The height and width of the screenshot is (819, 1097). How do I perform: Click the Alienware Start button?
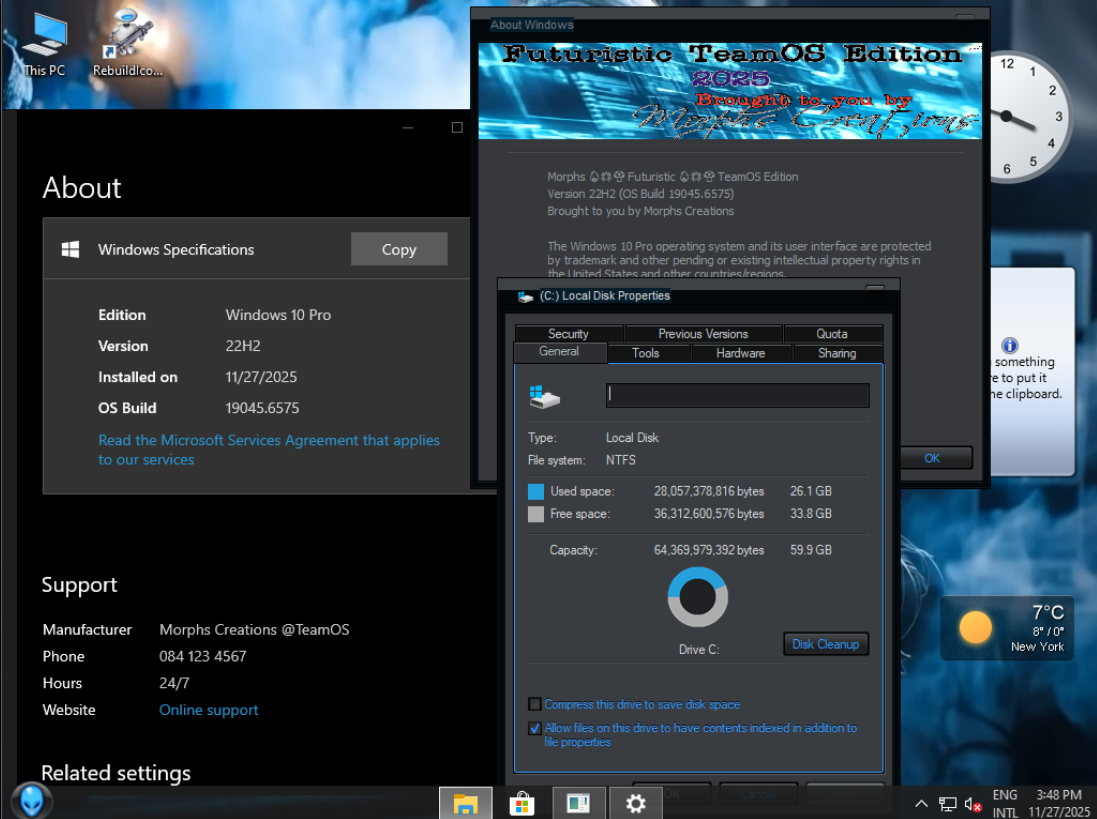[30, 801]
